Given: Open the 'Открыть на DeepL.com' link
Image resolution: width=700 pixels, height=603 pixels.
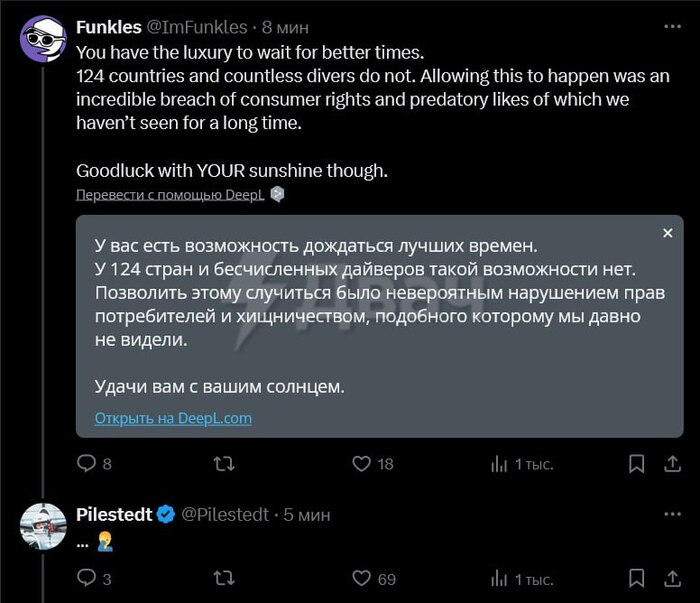Looking at the screenshot, I should [x=173, y=418].
